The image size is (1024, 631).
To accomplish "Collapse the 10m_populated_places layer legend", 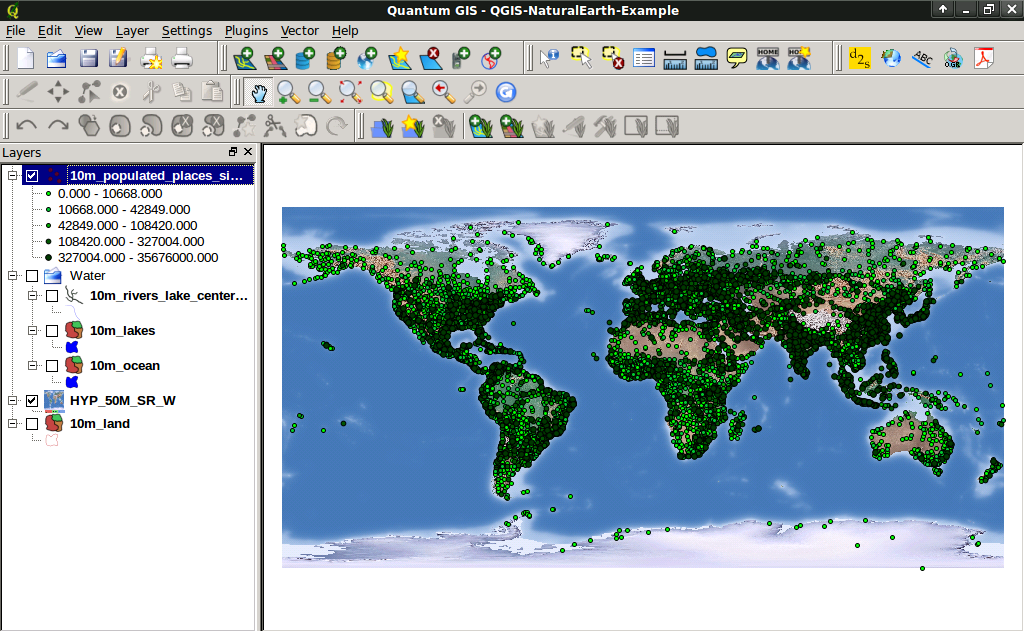I will 13,176.
